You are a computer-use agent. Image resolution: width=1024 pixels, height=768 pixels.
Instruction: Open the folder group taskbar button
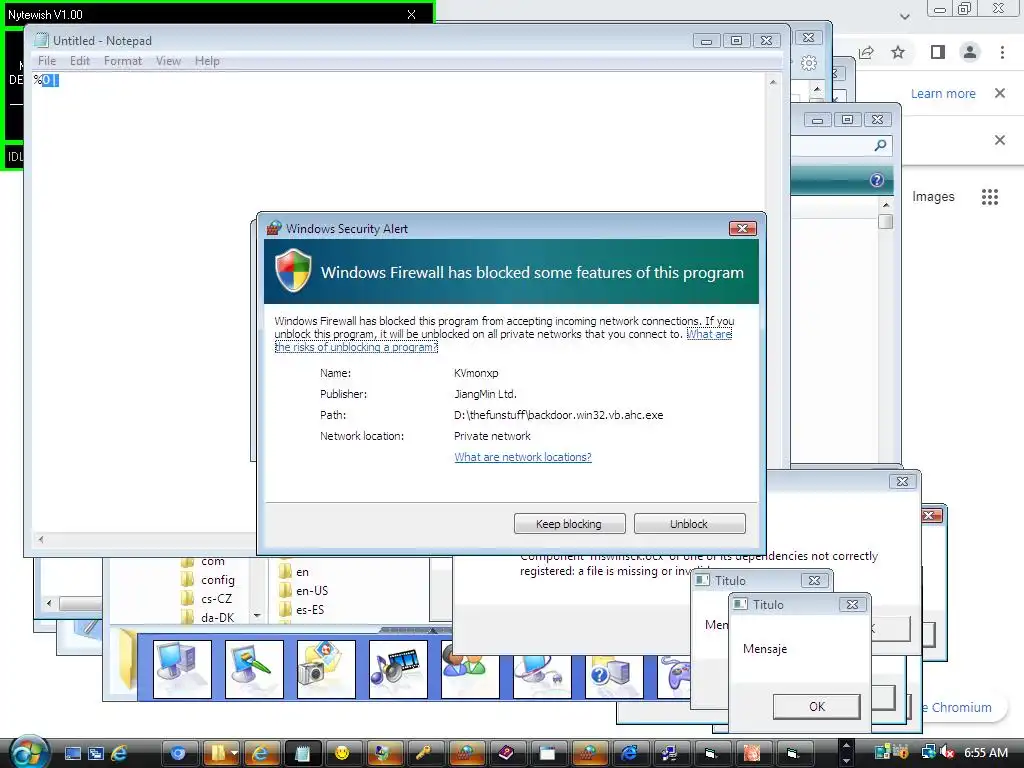pos(222,754)
